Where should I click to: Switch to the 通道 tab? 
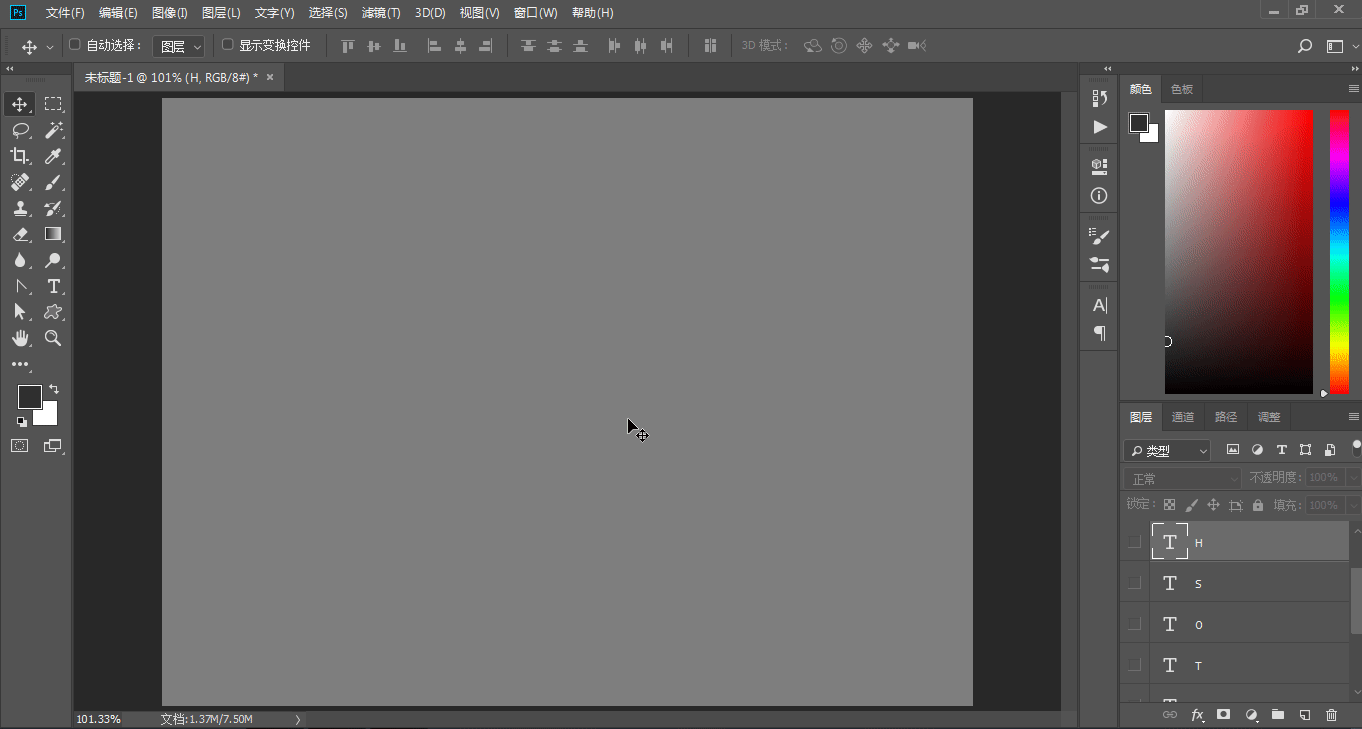coord(1183,417)
